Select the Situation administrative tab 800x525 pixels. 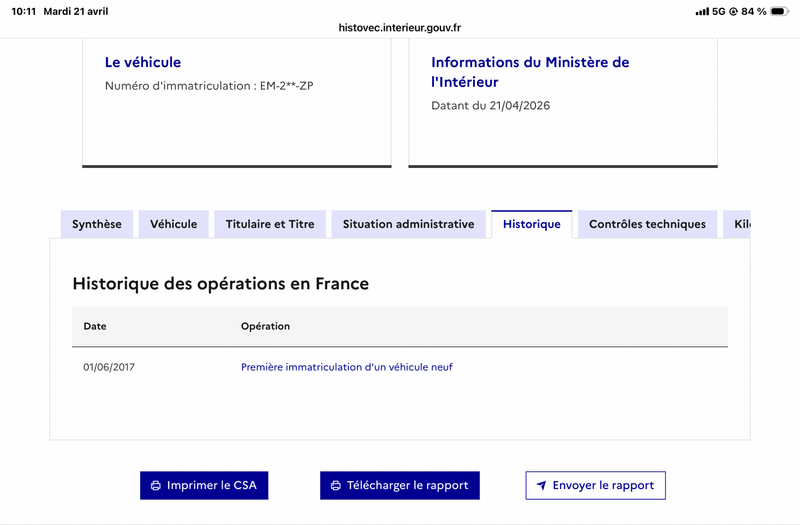409,224
